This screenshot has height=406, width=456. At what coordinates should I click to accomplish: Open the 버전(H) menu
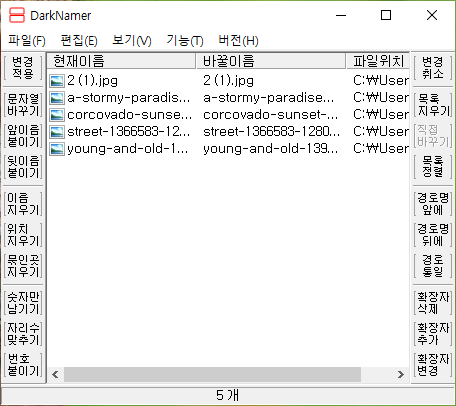coord(238,41)
